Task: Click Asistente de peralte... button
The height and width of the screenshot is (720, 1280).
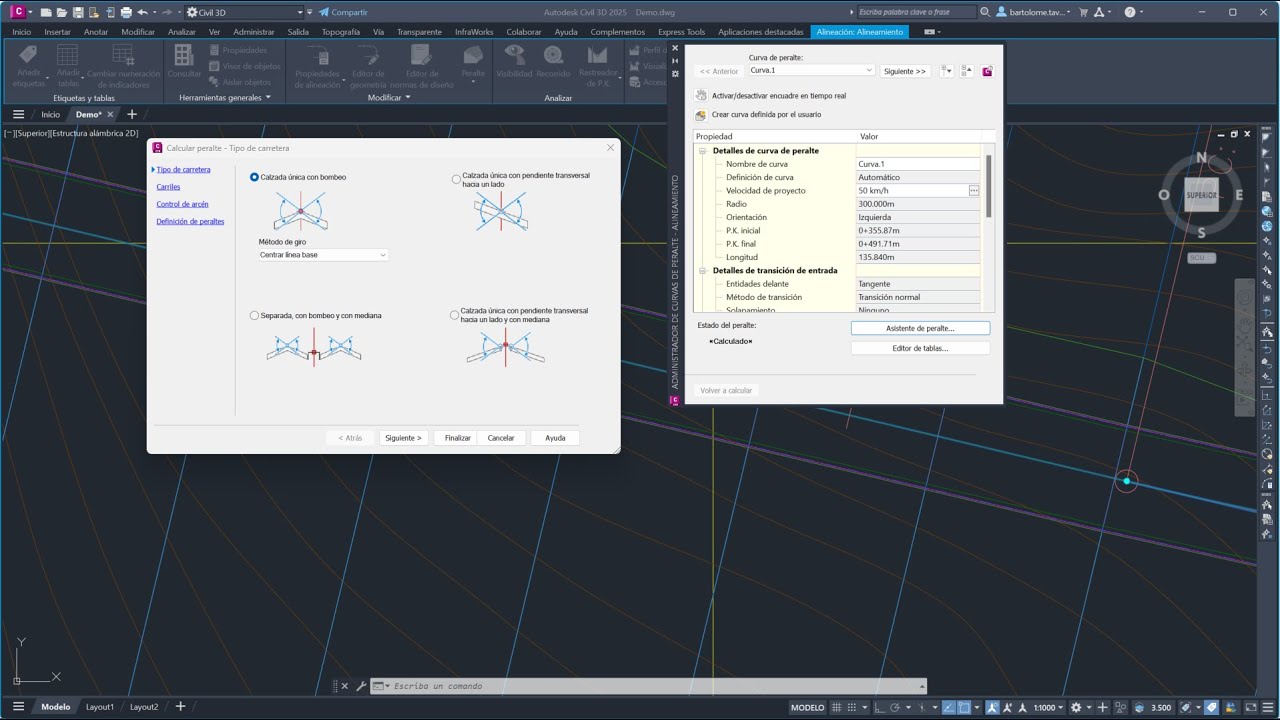Action: 920,328
